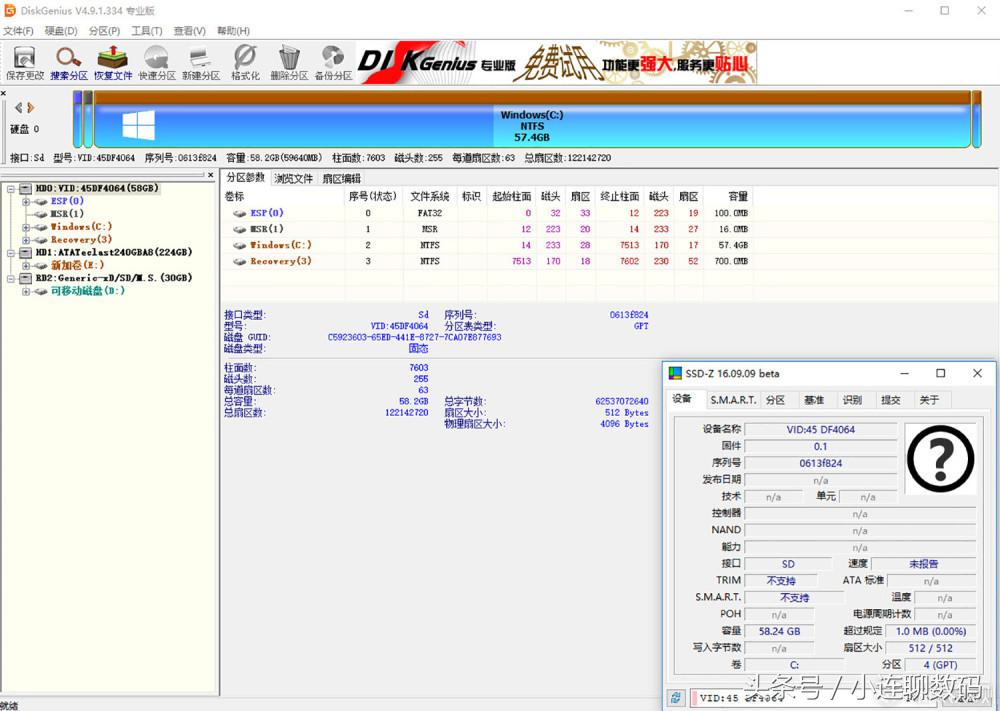This screenshot has height=711, width=1000.
Task: Click the 搜索分区 search partition magnifier icon
Action: click(69, 62)
